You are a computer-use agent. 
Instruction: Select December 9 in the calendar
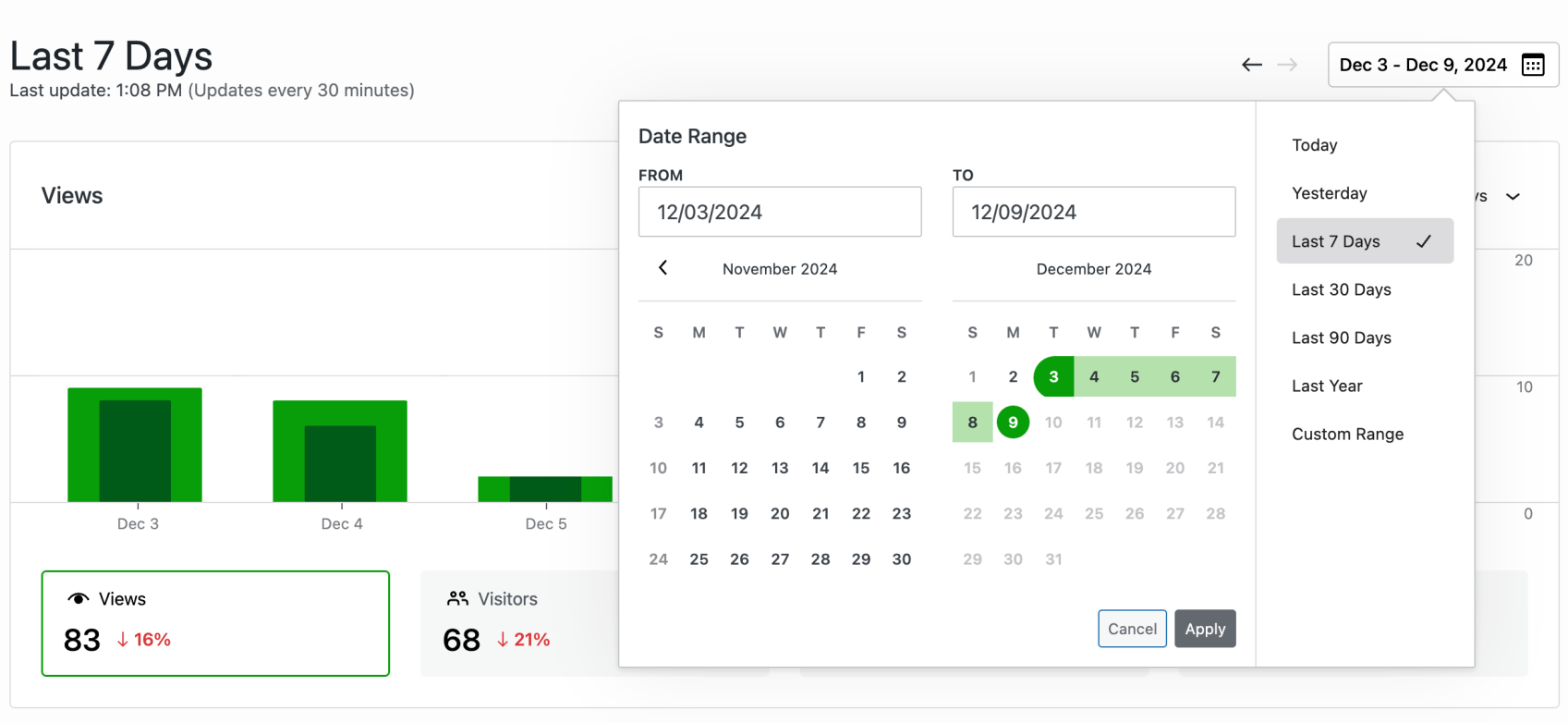[1013, 422]
